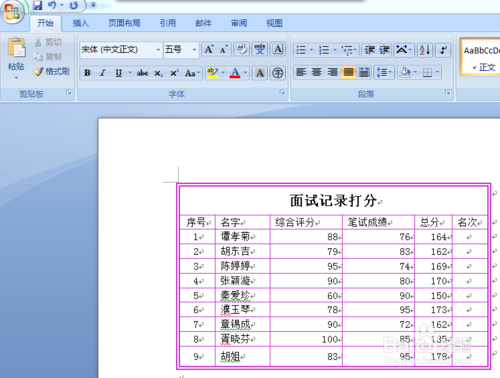Viewport: 500px width, 378px height.
Task: Apply red font color
Action: (235, 73)
